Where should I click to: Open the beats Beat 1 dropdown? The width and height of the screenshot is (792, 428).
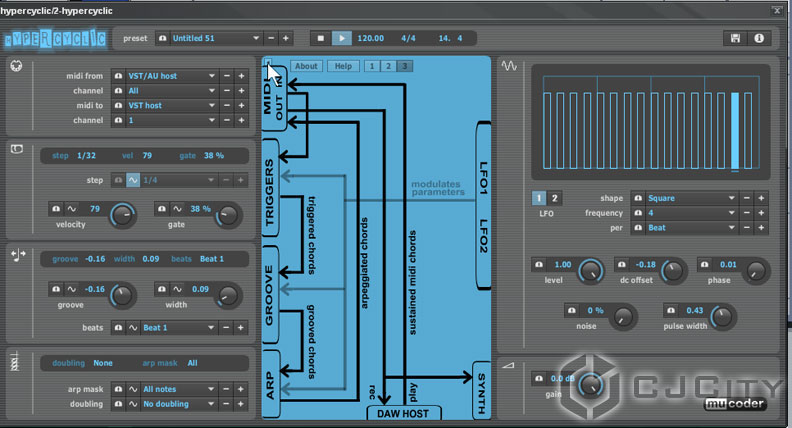(179, 327)
